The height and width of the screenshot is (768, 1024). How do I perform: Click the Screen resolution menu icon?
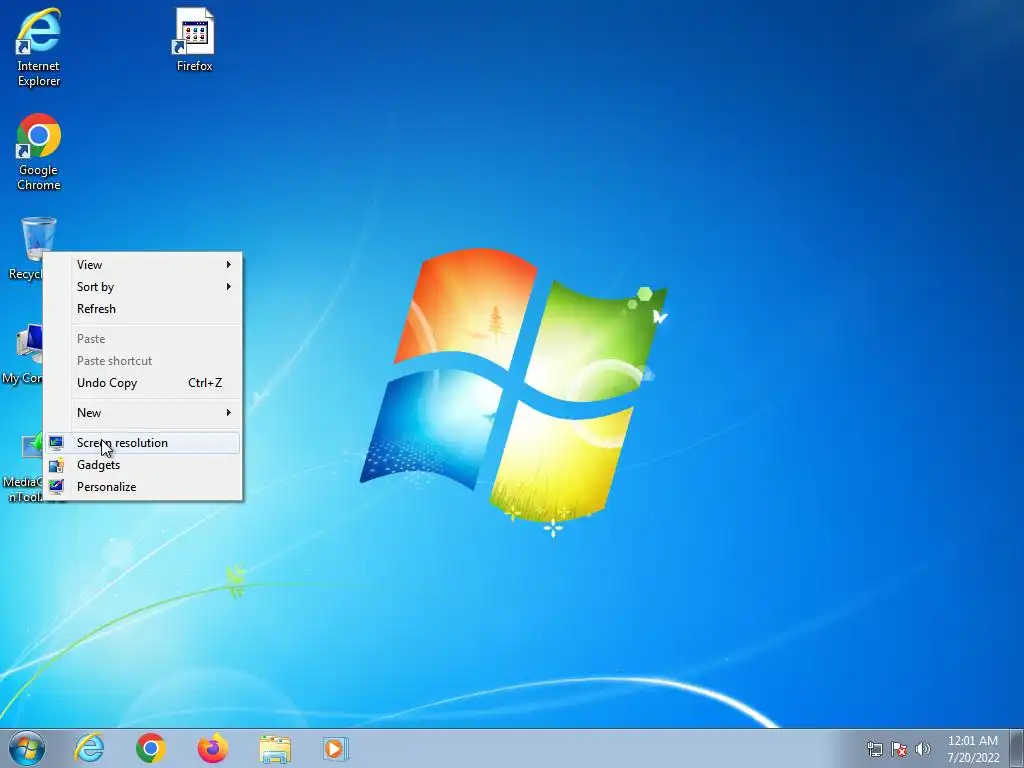(x=56, y=443)
